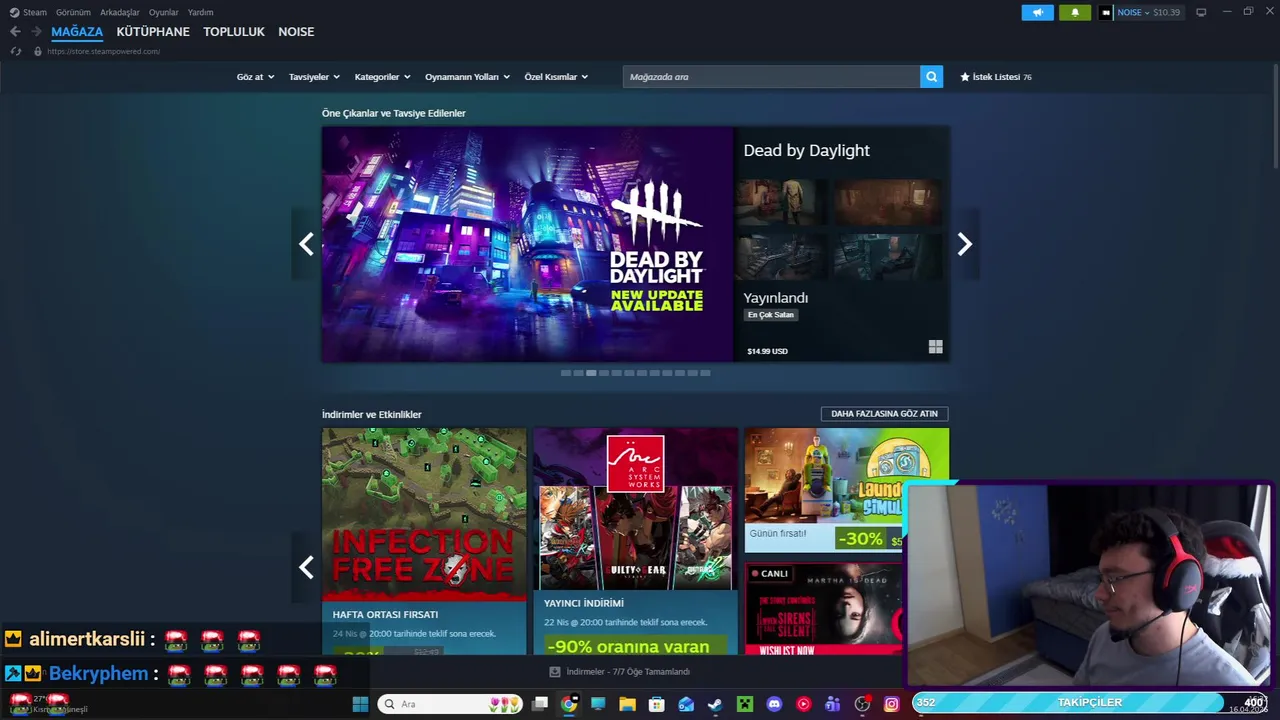Open the Dead by Daylight banner image
Viewport: 1280px width, 720px height.
point(527,244)
